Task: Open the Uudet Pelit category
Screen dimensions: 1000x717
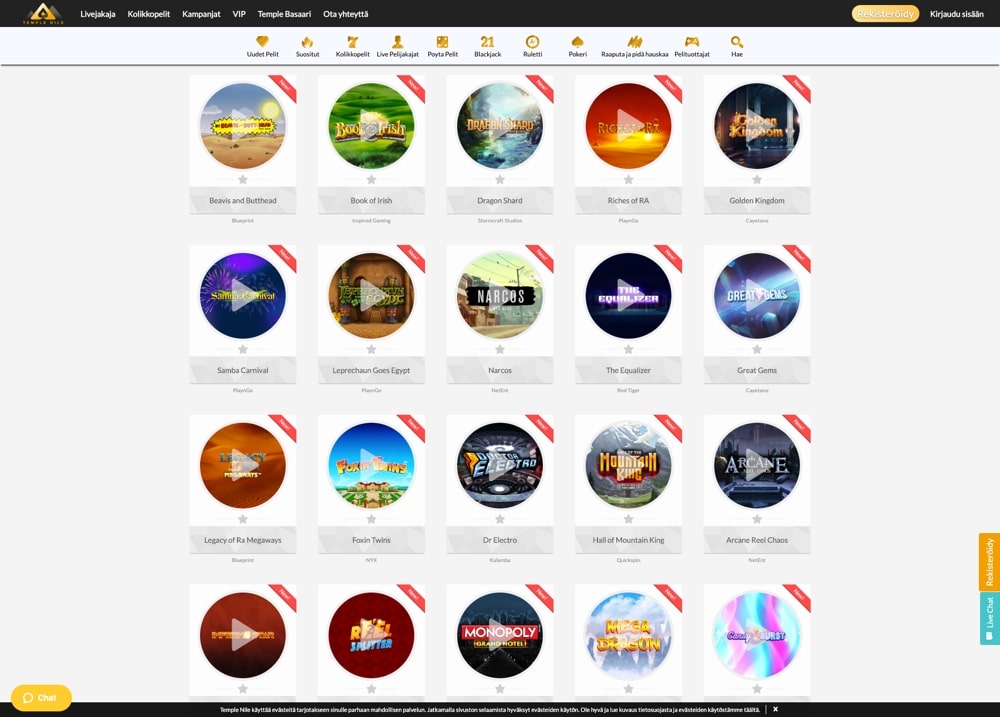Action: (262, 47)
